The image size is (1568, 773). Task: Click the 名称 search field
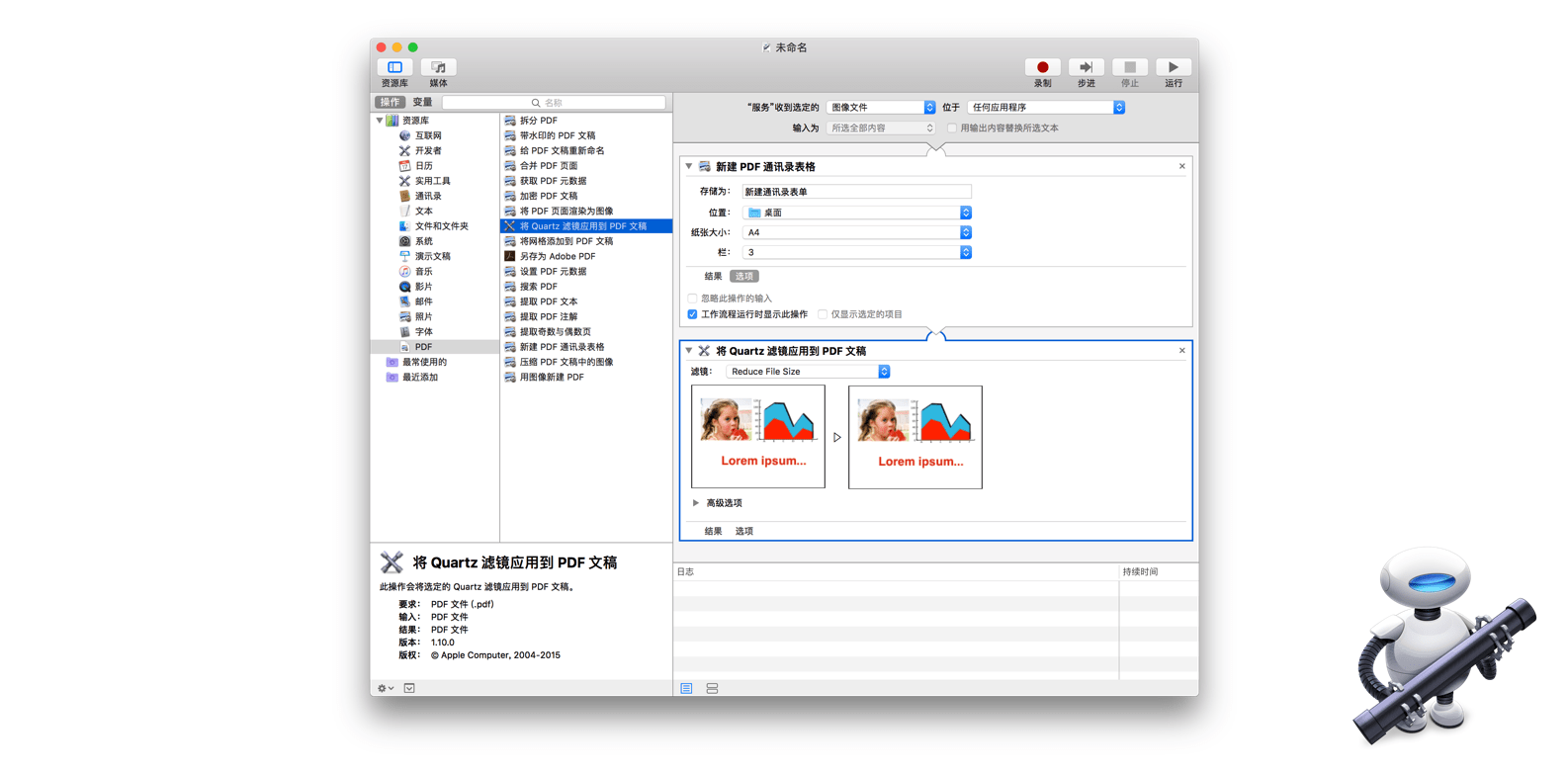pos(554,103)
